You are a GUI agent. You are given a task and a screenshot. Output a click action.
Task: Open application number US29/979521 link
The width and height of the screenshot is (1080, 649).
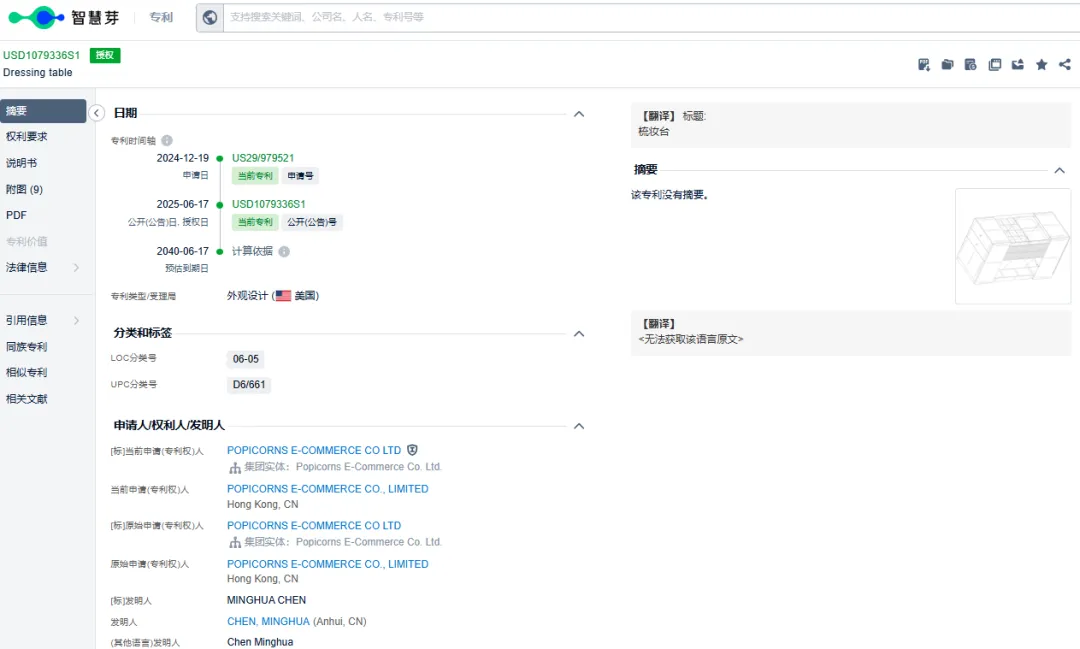(263, 158)
